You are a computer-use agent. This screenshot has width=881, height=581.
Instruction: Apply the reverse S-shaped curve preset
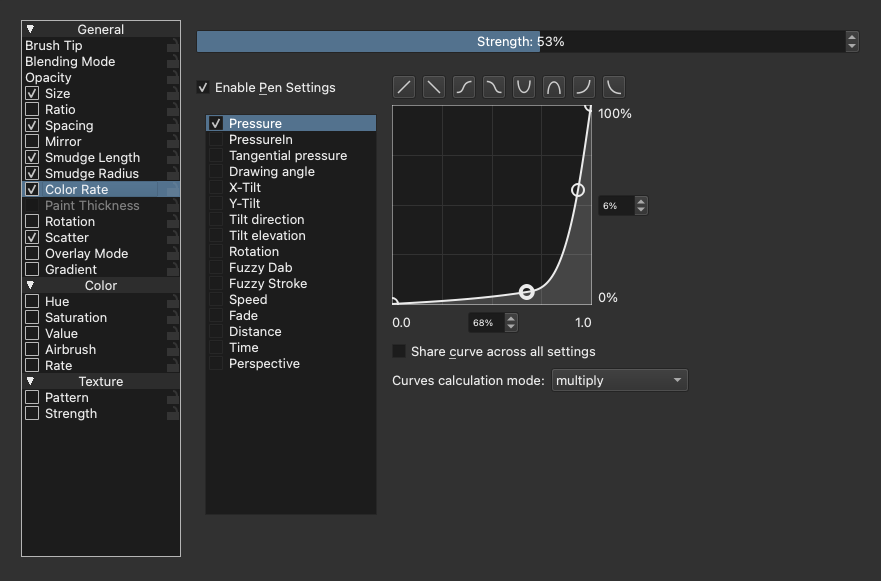pos(493,87)
